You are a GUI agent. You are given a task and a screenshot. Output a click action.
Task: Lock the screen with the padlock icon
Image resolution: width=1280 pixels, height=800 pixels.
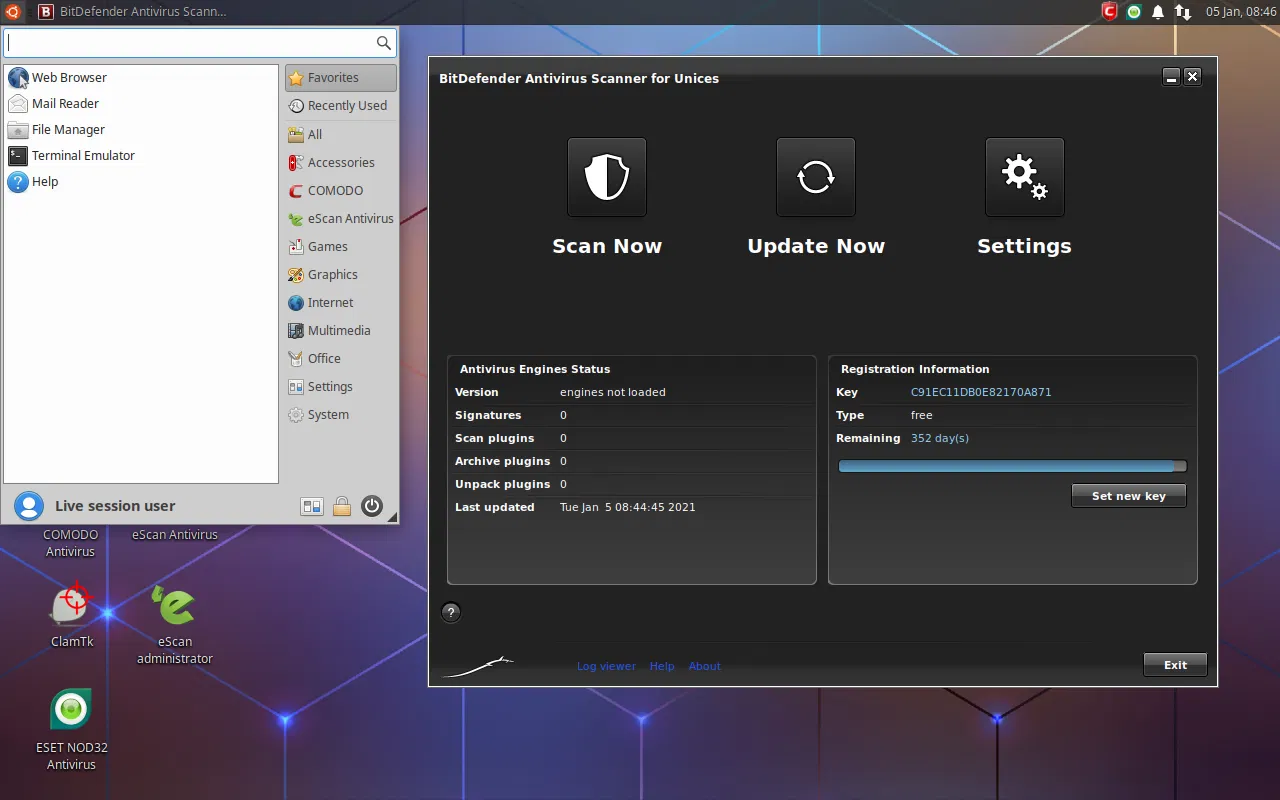click(342, 507)
